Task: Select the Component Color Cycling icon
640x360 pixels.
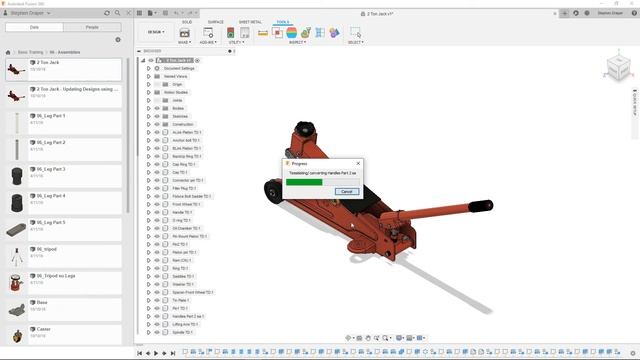Action: tap(334, 33)
